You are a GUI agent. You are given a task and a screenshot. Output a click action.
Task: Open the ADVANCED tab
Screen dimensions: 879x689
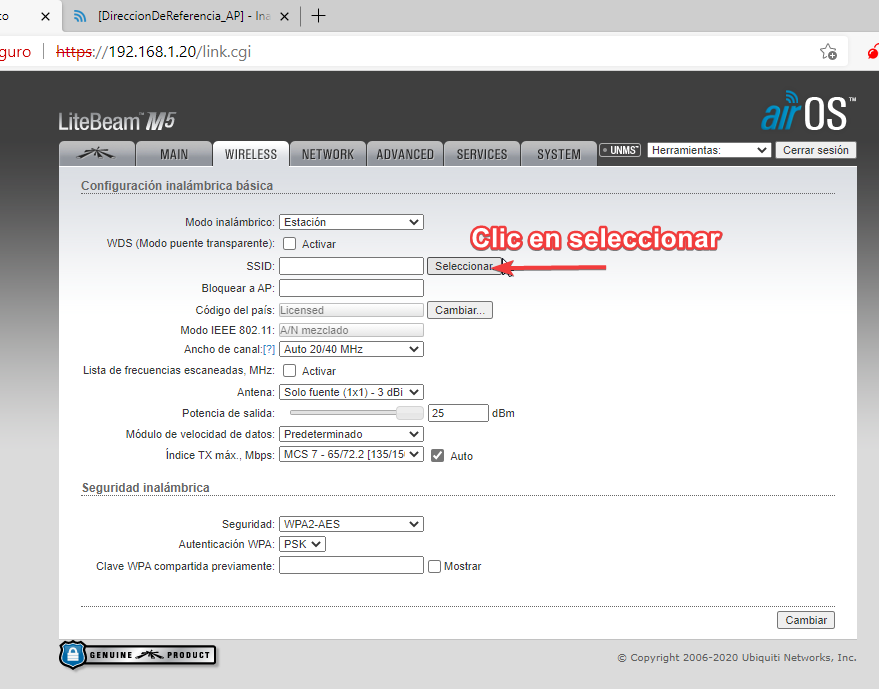coord(405,154)
